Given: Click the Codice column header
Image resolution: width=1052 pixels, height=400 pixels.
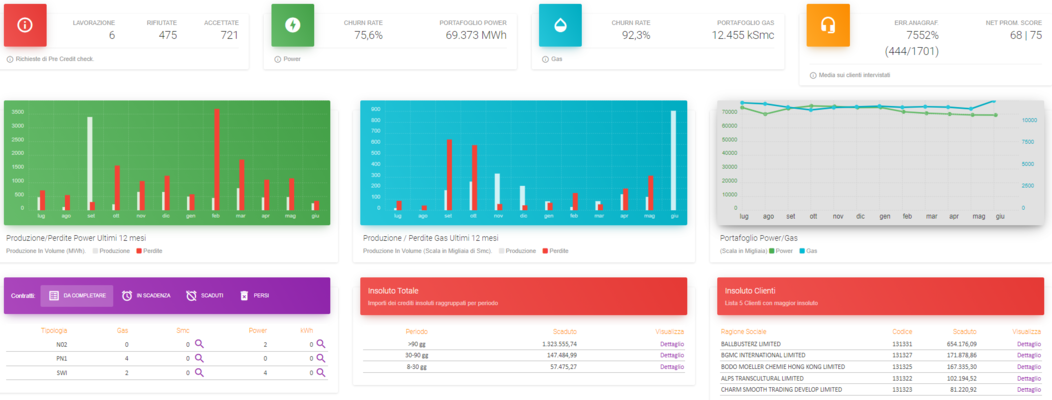Looking at the screenshot, I should tap(902, 332).
